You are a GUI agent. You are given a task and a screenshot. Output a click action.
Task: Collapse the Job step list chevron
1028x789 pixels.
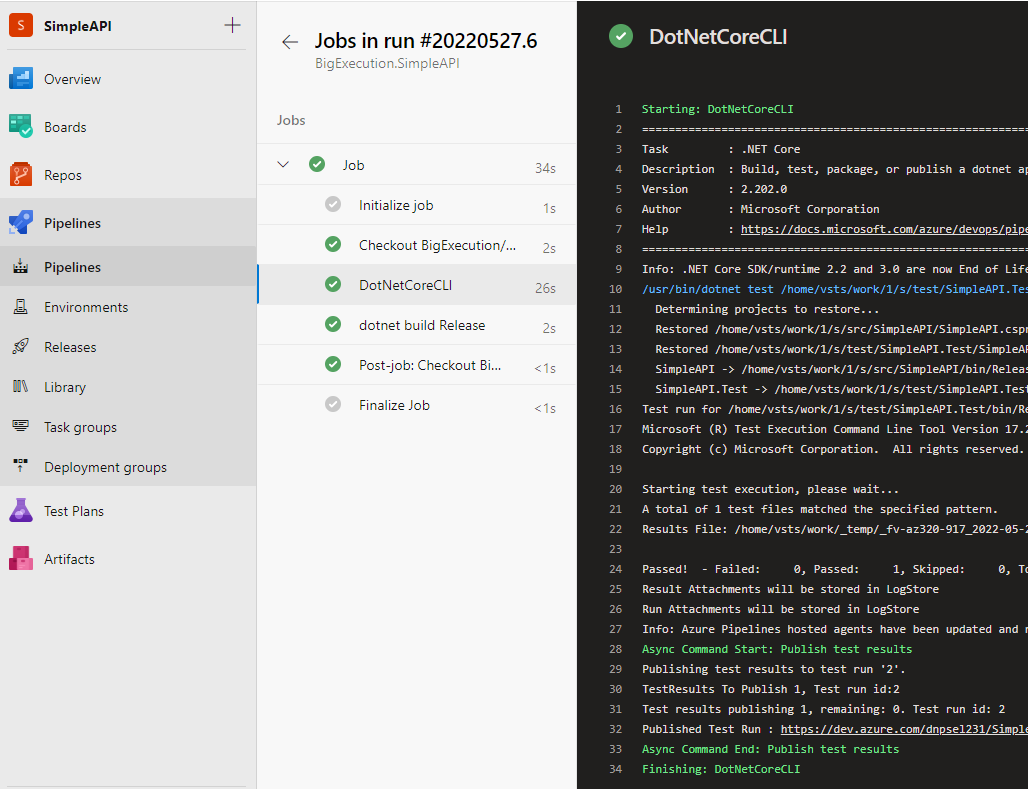click(283, 165)
